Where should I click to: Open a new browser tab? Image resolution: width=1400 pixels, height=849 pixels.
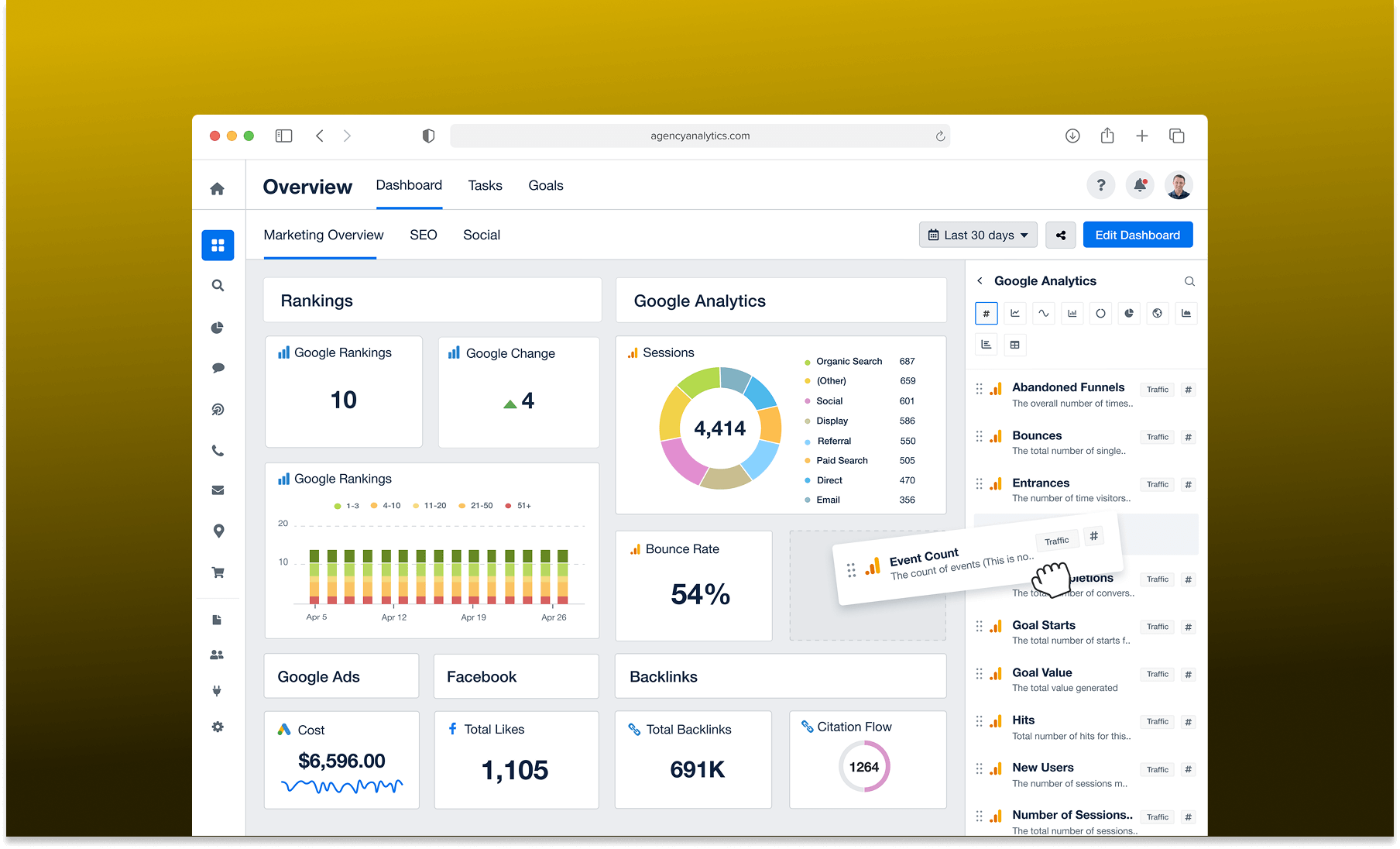pyautogui.click(x=1142, y=136)
